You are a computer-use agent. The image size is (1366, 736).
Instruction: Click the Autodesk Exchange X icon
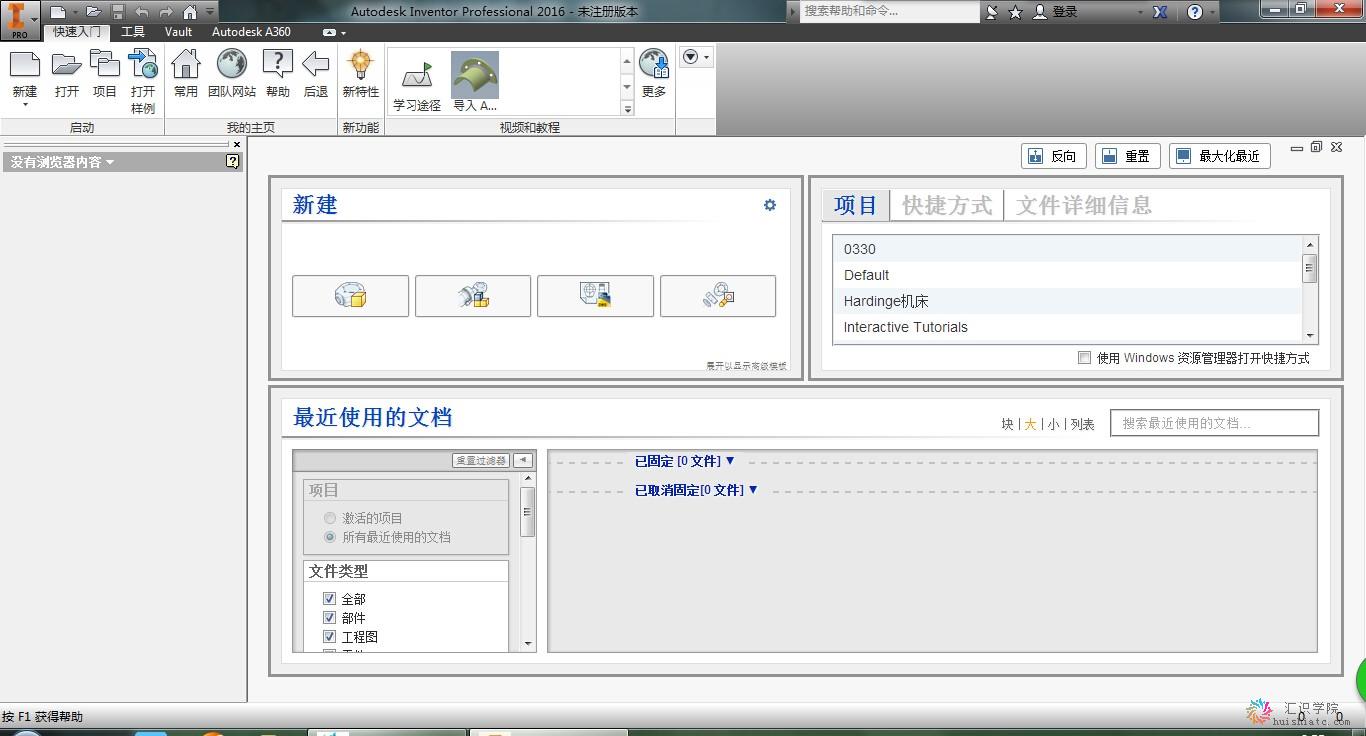(1160, 12)
